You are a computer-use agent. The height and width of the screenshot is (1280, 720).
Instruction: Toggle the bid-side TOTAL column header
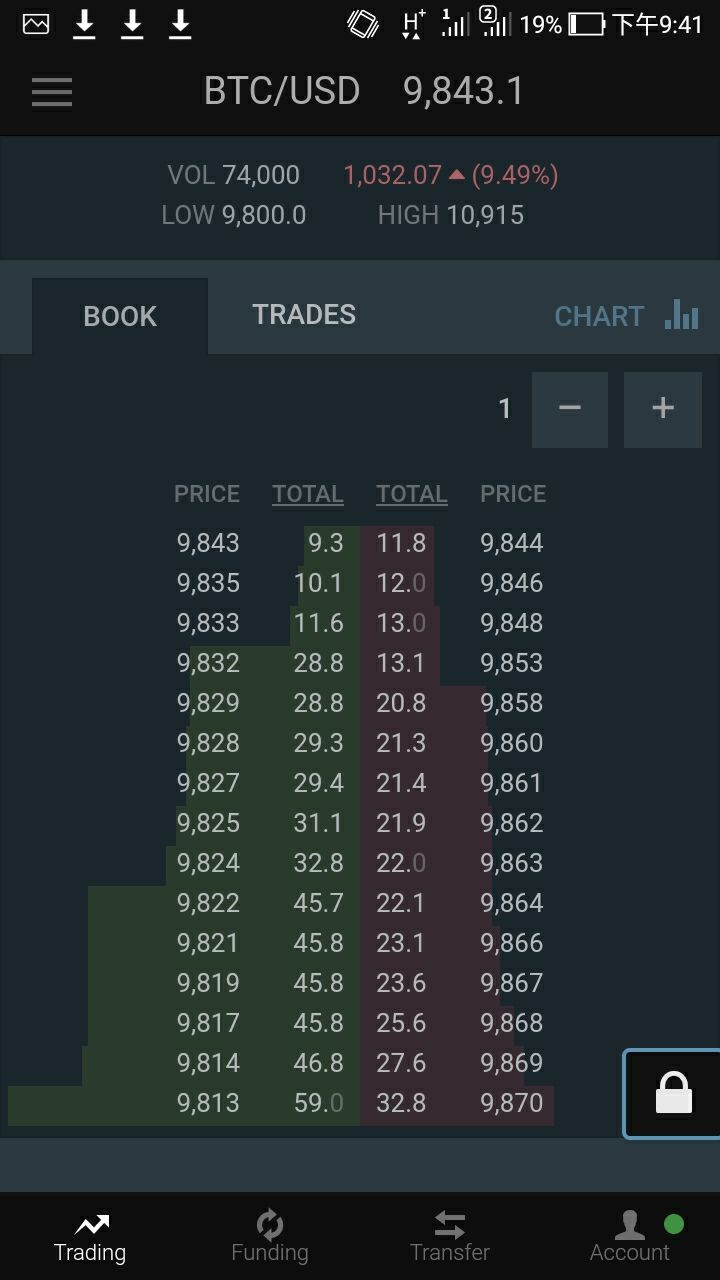[x=308, y=494]
